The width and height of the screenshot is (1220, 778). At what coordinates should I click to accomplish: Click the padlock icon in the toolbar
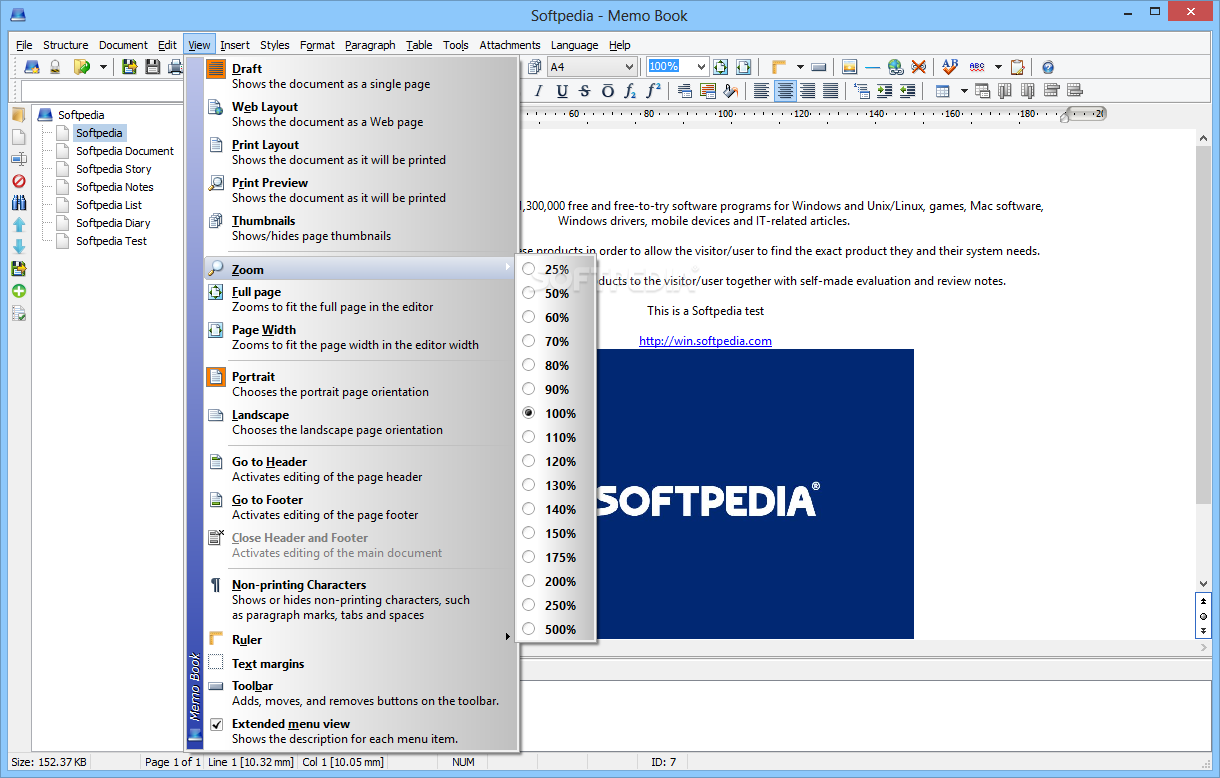coord(56,67)
